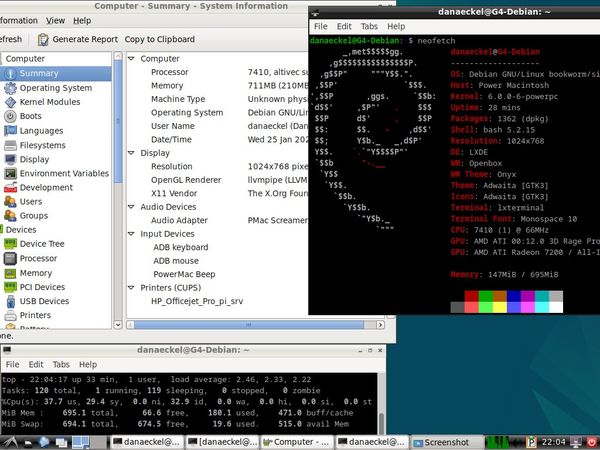Open USB Devices in the sidebar
The width and height of the screenshot is (600, 450).
coord(42,301)
